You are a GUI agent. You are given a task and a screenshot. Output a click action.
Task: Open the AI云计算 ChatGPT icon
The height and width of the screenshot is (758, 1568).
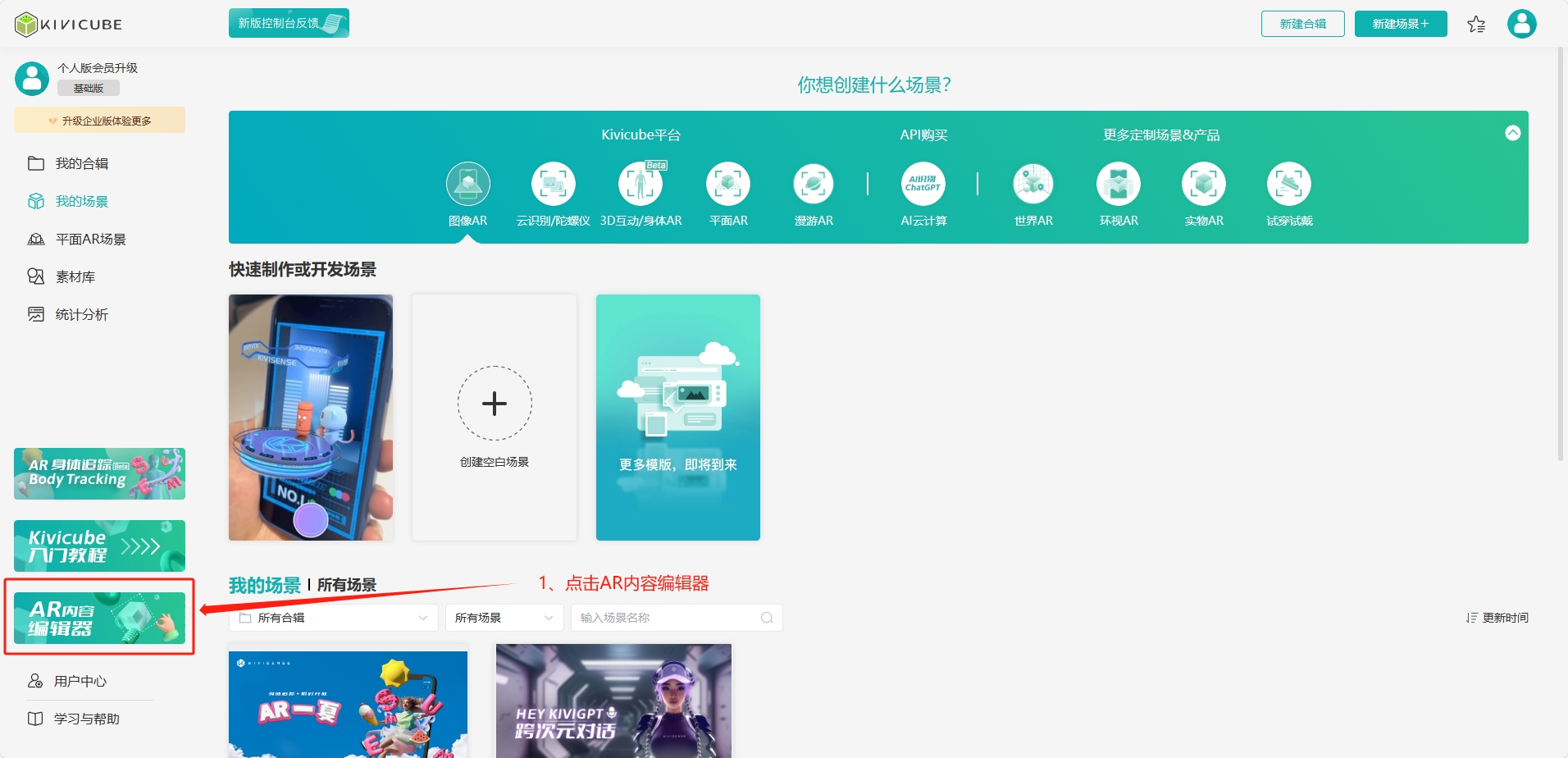tap(923, 184)
